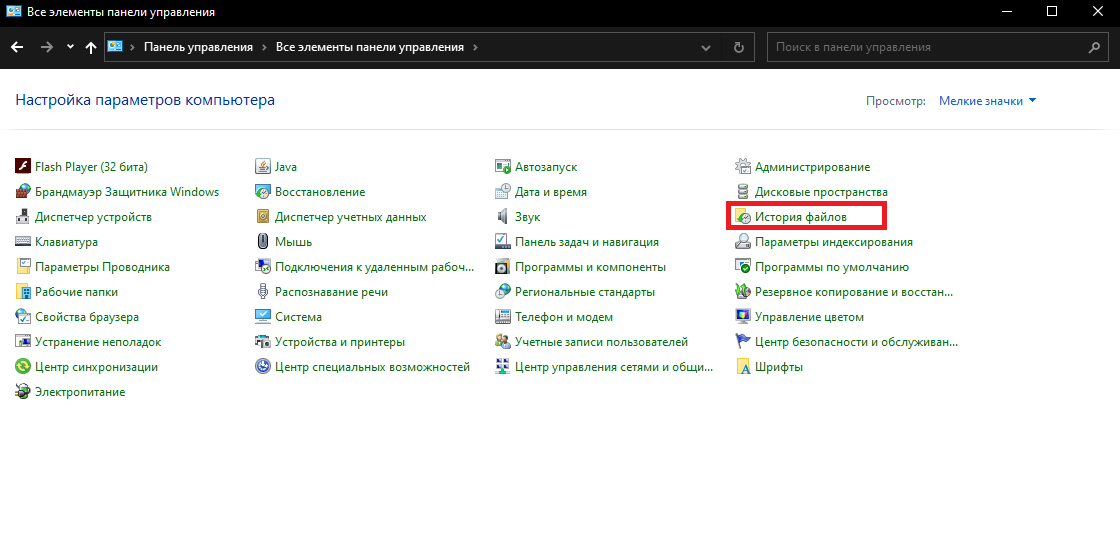This screenshot has width=1120, height=550.
Task: Open the Подключения к удаленным рабочим столам icon
Action: (263, 266)
